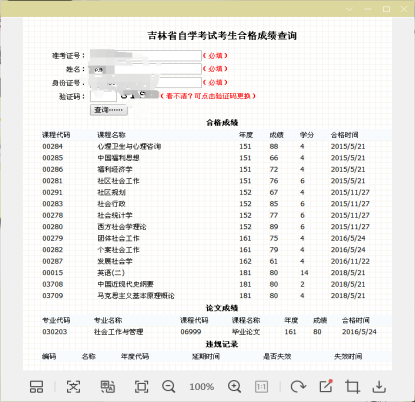Click the 14 credits value for 英语(二)

(x=304, y=273)
